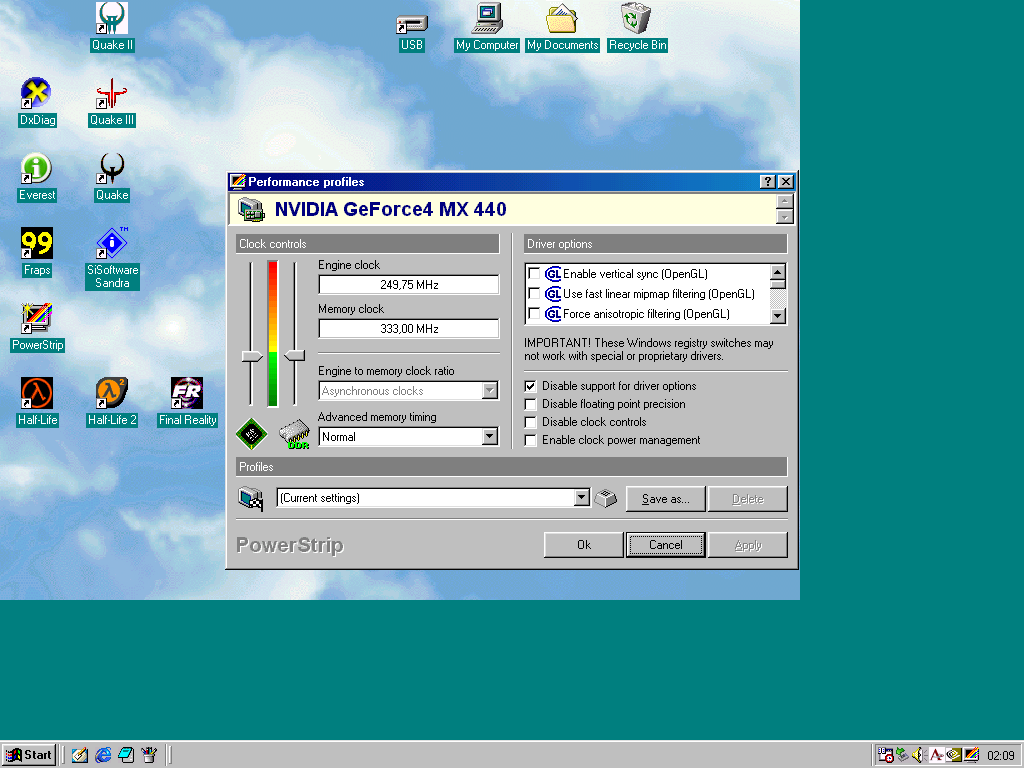Uncheck Disable support for driver options
Viewport: 1024px width, 768px height.
coord(531,386)
